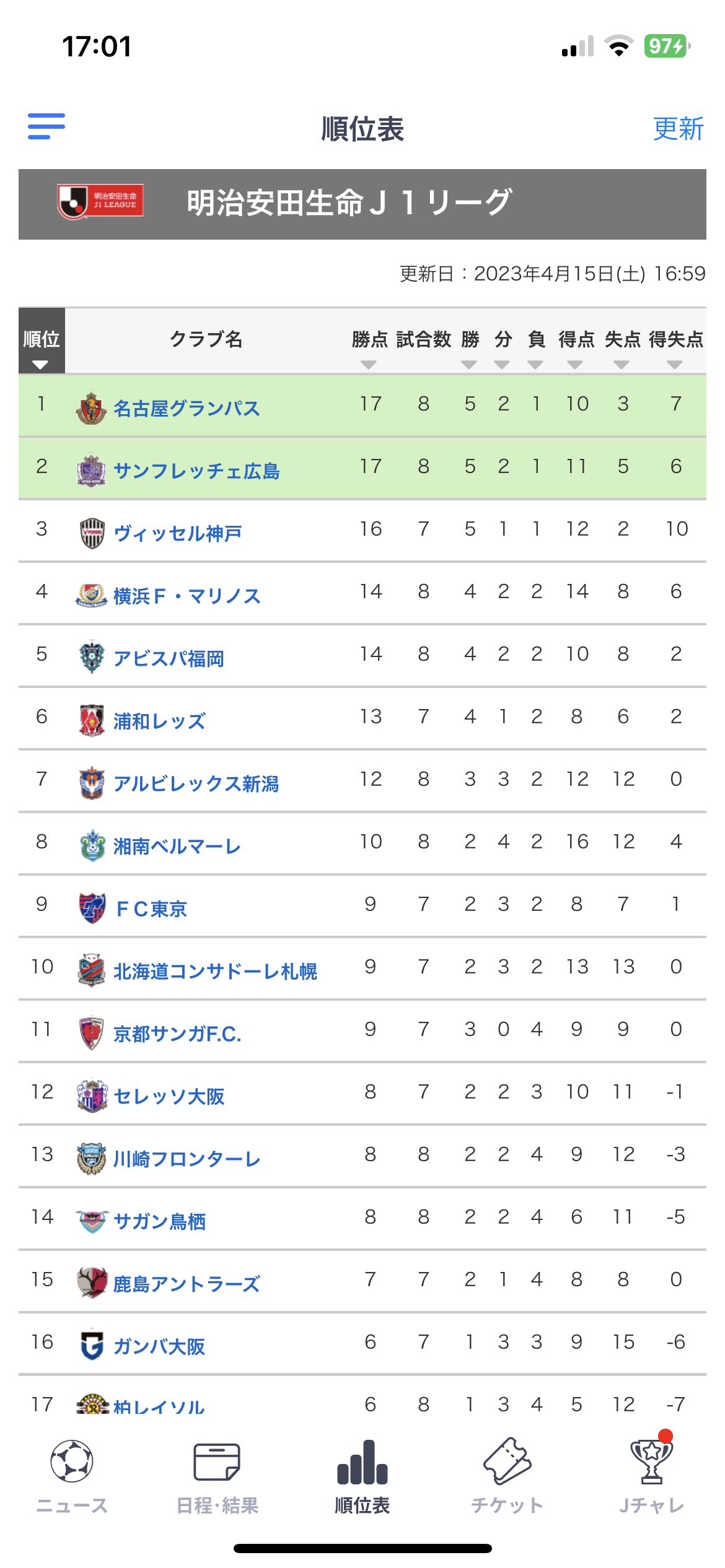
Task: Tap the 明治安田生命J1リーグ header banner
Action: pyautogui.click(x=362, y=204)
